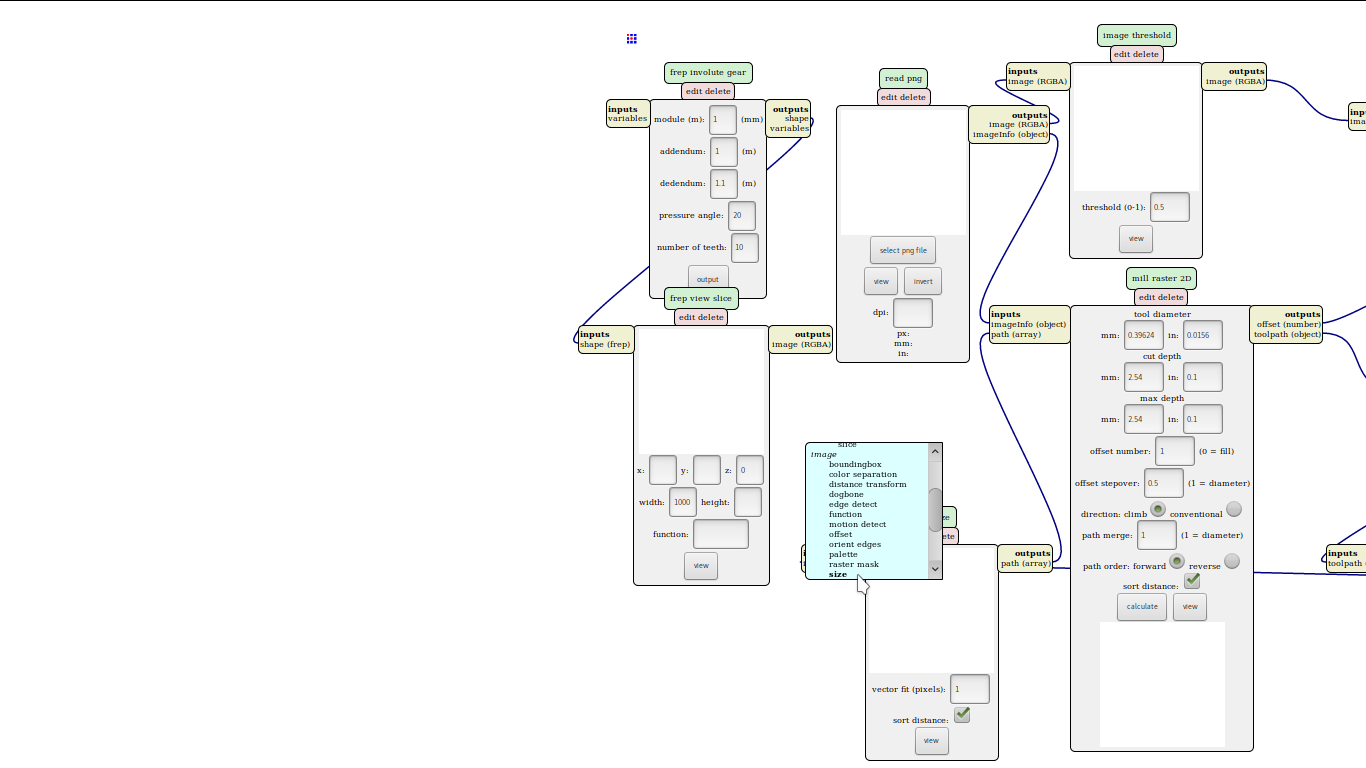Click view button in read png module
The image size is (1366, 768).
(x=881, y=281)
